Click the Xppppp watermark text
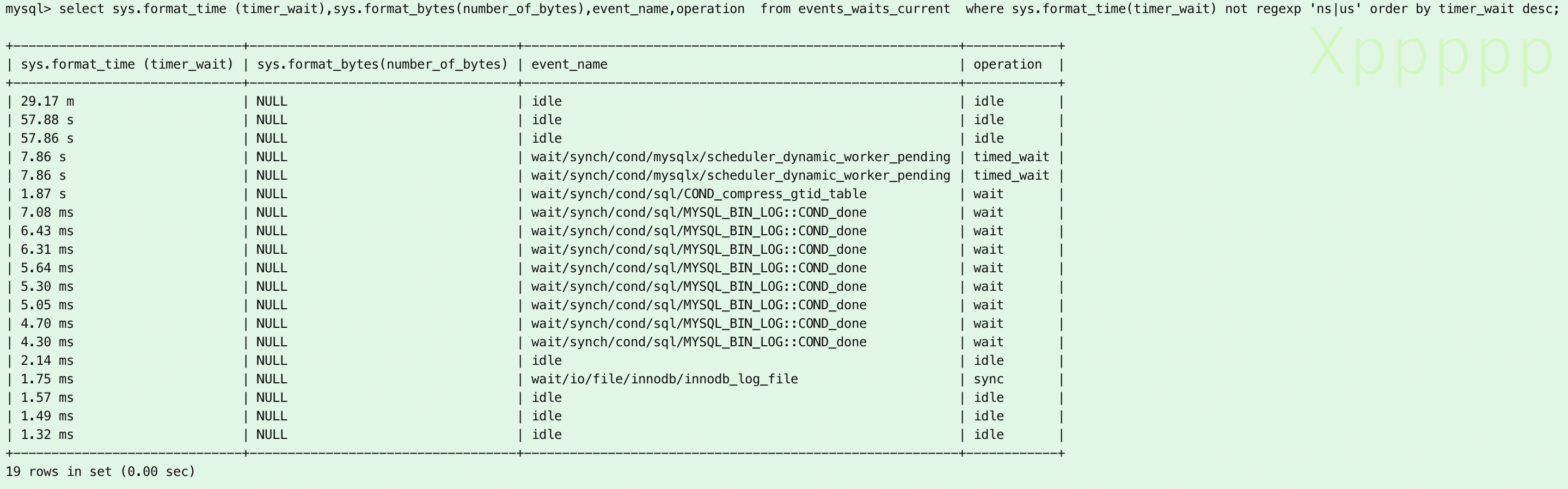 pyautogui.click(x=1430, y=53)
